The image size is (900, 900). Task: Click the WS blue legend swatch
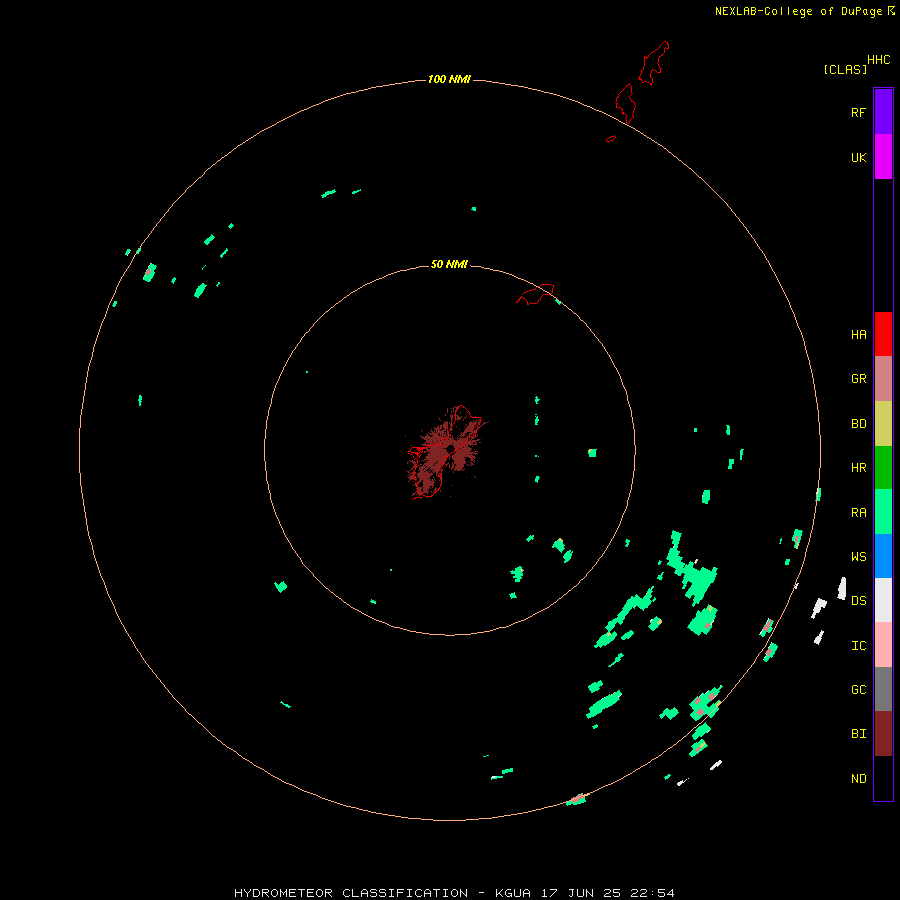coord(883,556)
